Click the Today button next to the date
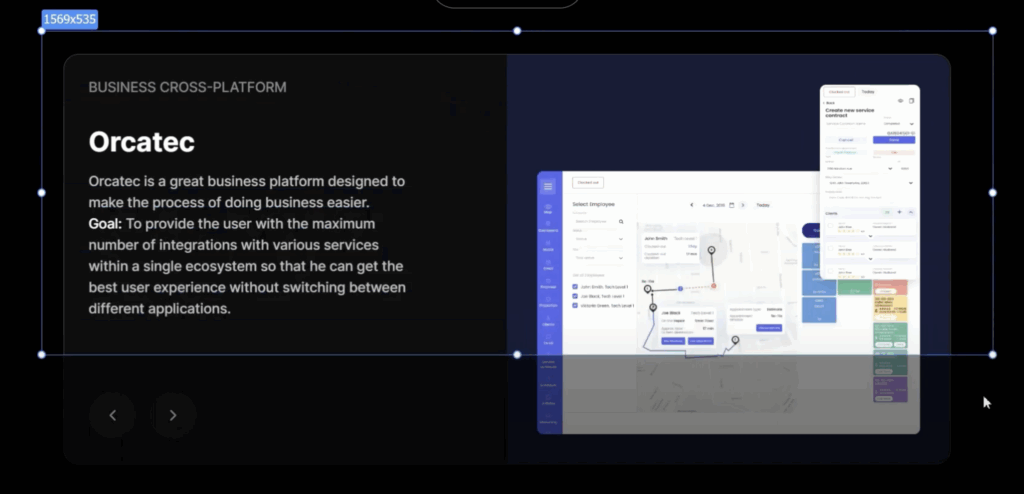The width and height of the screenshot is (1024, 494). click(x=762, y=205)
